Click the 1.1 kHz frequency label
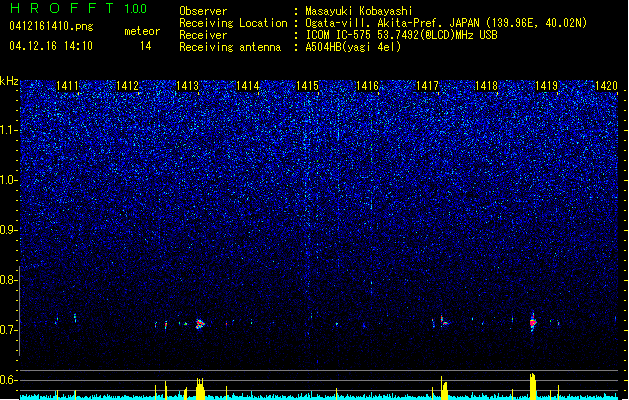This screenshot has width=629, height=400. 9,130
